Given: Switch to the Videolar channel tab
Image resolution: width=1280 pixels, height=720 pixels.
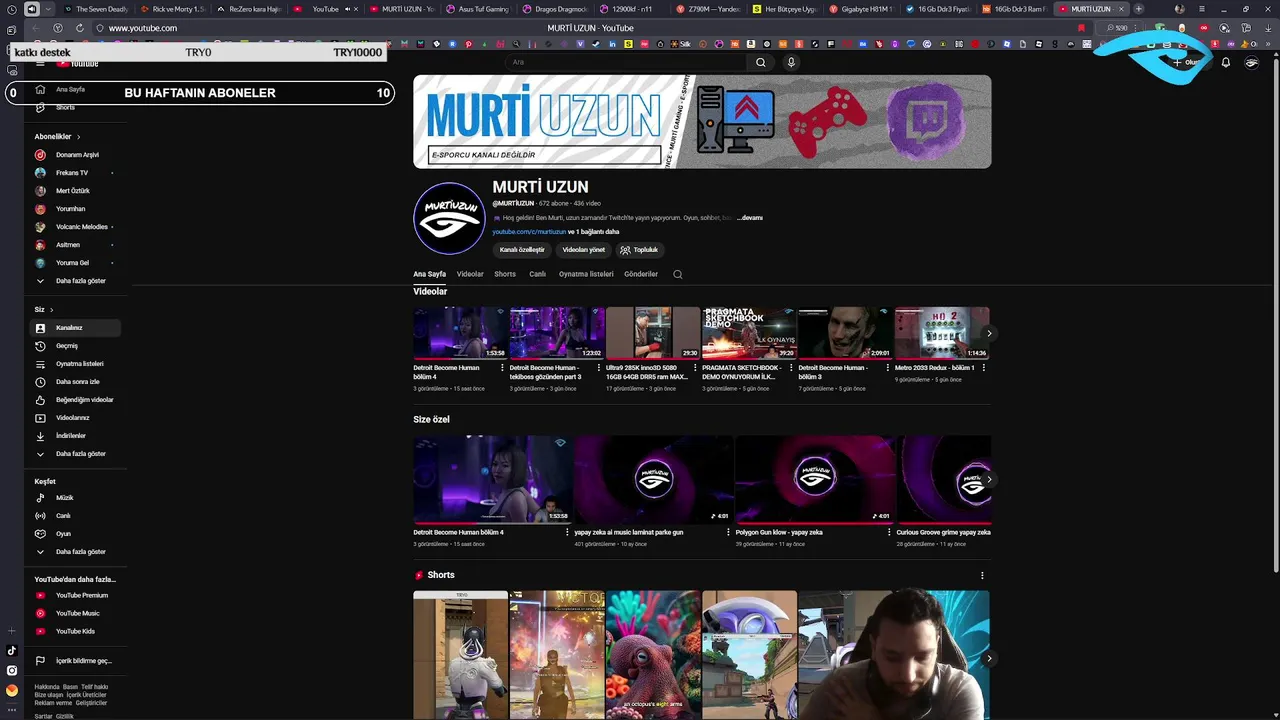Looking at the screenshot, I should click(470, 274).
